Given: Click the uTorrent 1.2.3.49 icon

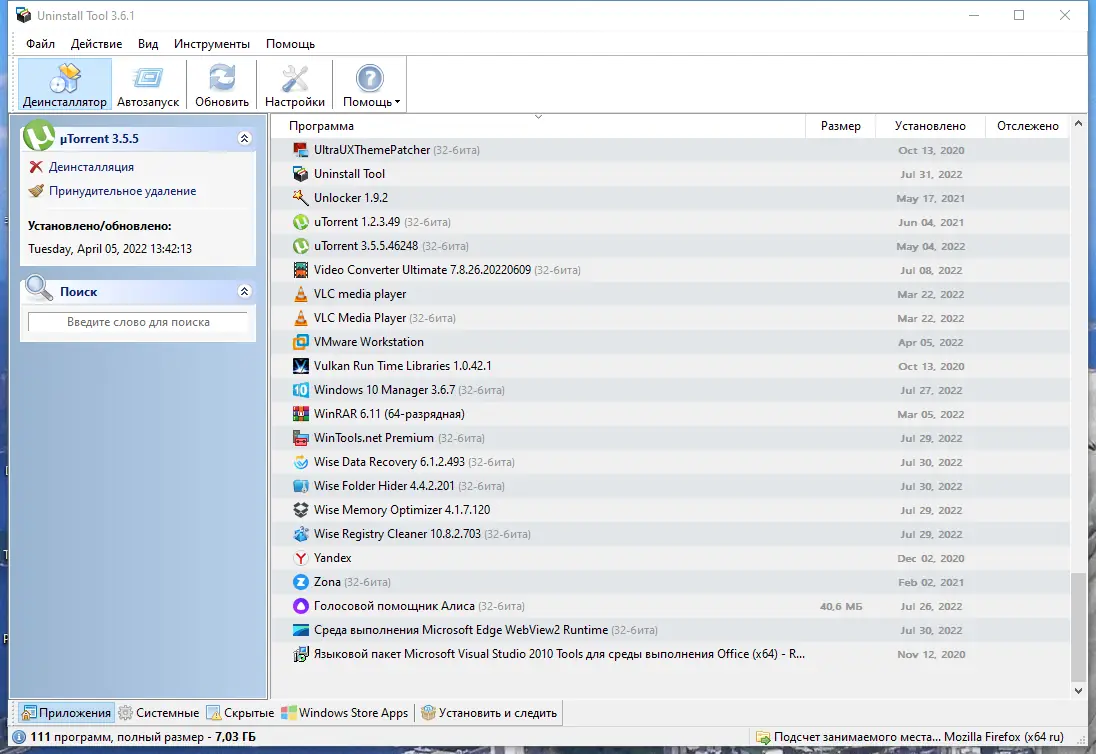Looking at the screenshot, I should tap(301, 222).
